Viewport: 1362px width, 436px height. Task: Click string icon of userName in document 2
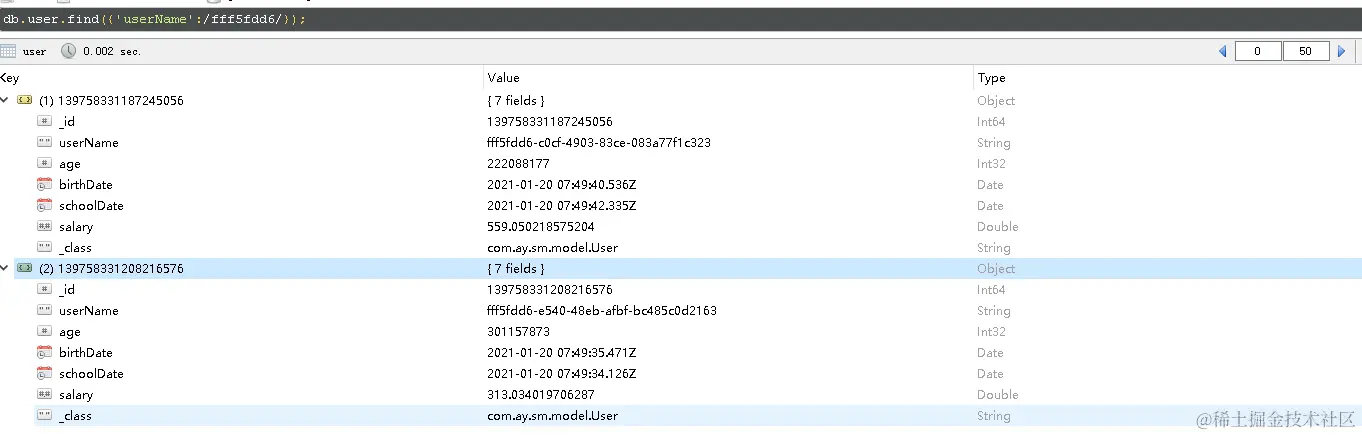coord(44,310)
